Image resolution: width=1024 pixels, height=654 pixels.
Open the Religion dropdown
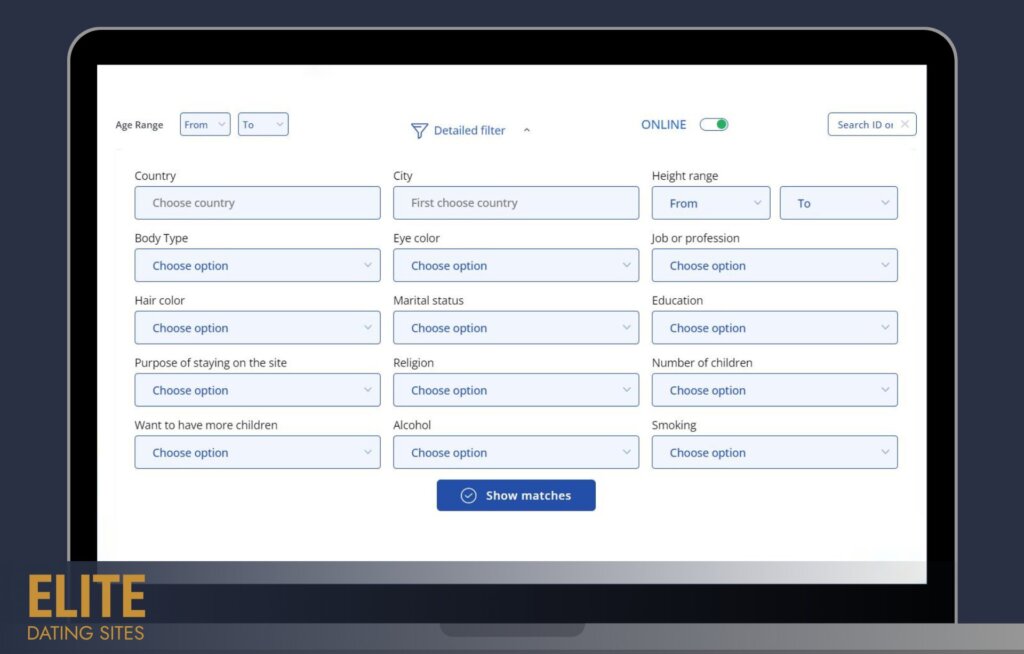pos(515,390)
